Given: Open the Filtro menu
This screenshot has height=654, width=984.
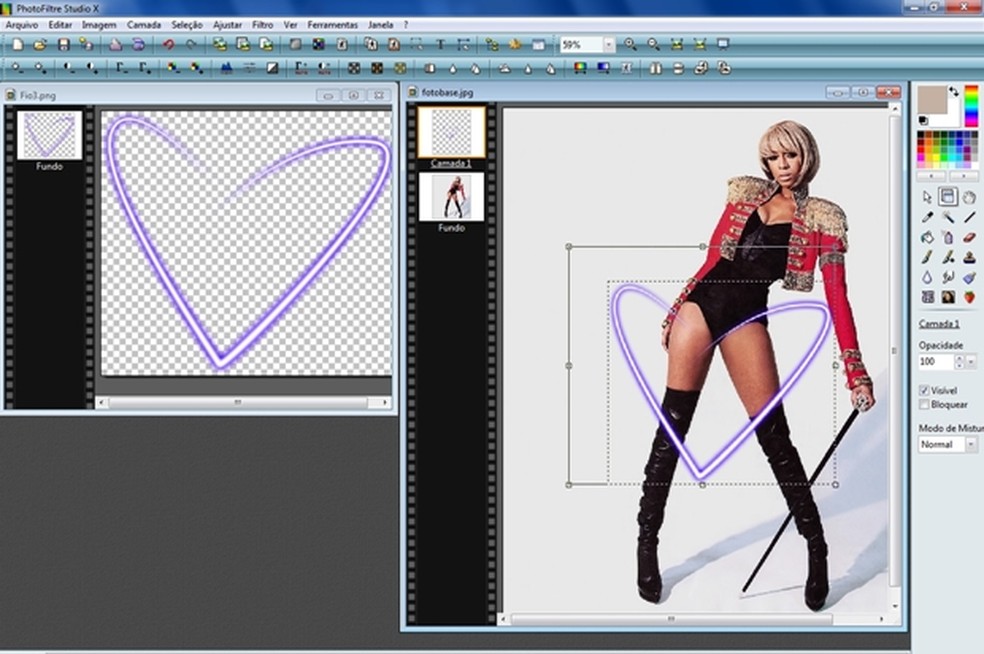Looking at the screenshot, I should 262,25.
